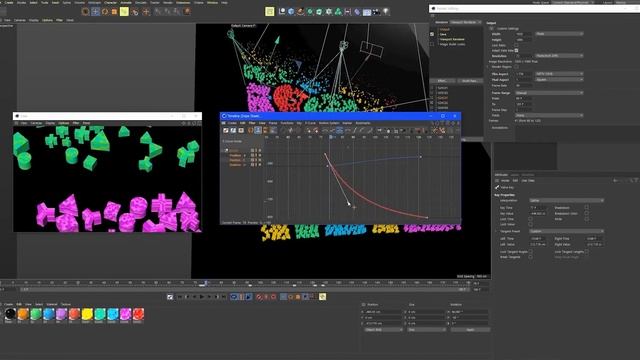The image size is (640, 360).
Task: Open the Resolution units dropdown
Action: (x=559, y=56)
